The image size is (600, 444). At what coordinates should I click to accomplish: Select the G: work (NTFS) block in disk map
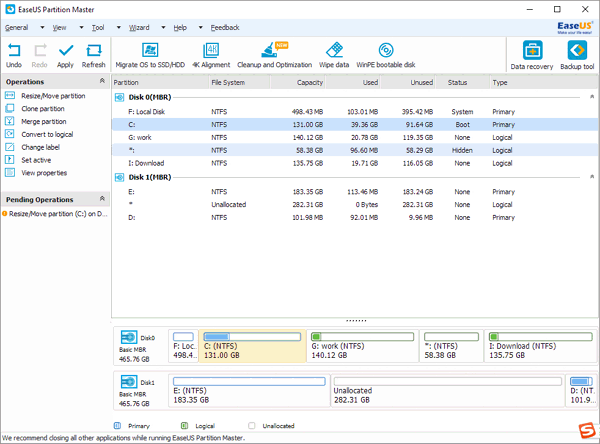click(363, 346)
